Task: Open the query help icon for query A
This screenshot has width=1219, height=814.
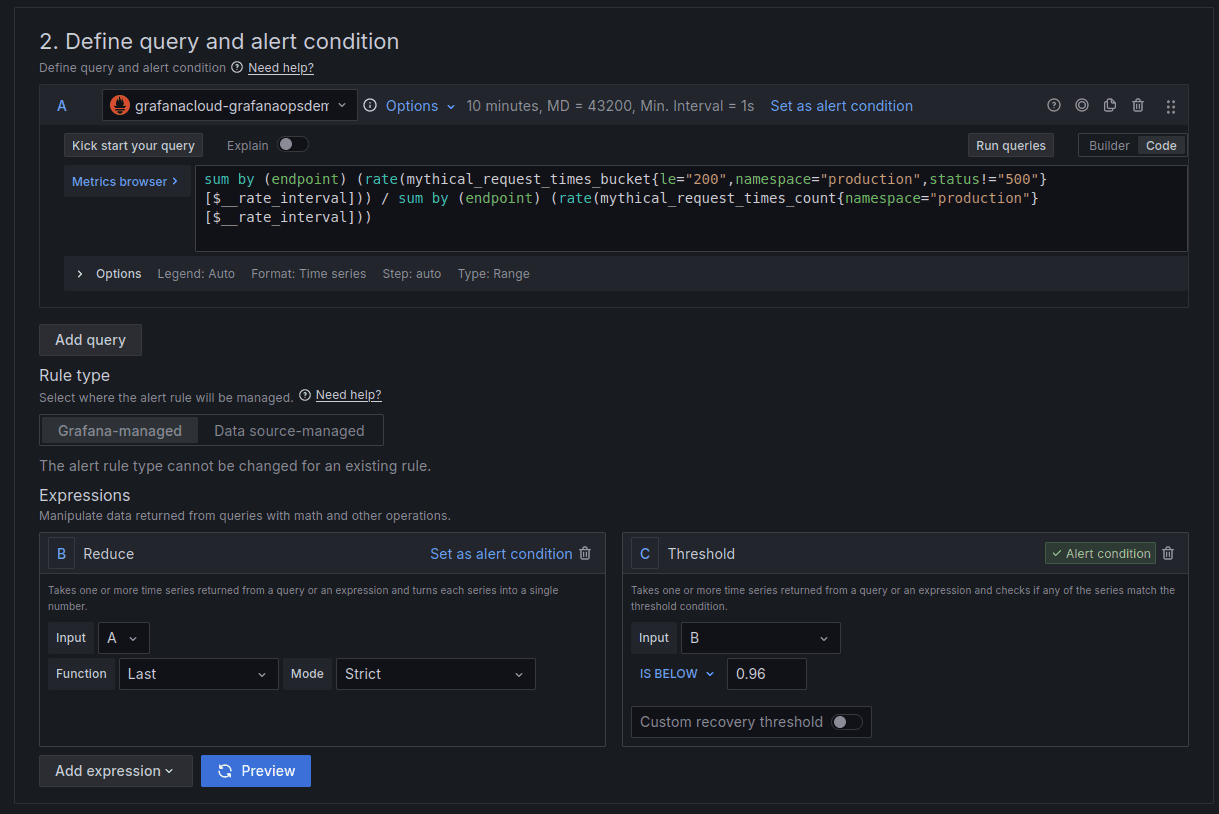Action: click(x=1054, y=105)
